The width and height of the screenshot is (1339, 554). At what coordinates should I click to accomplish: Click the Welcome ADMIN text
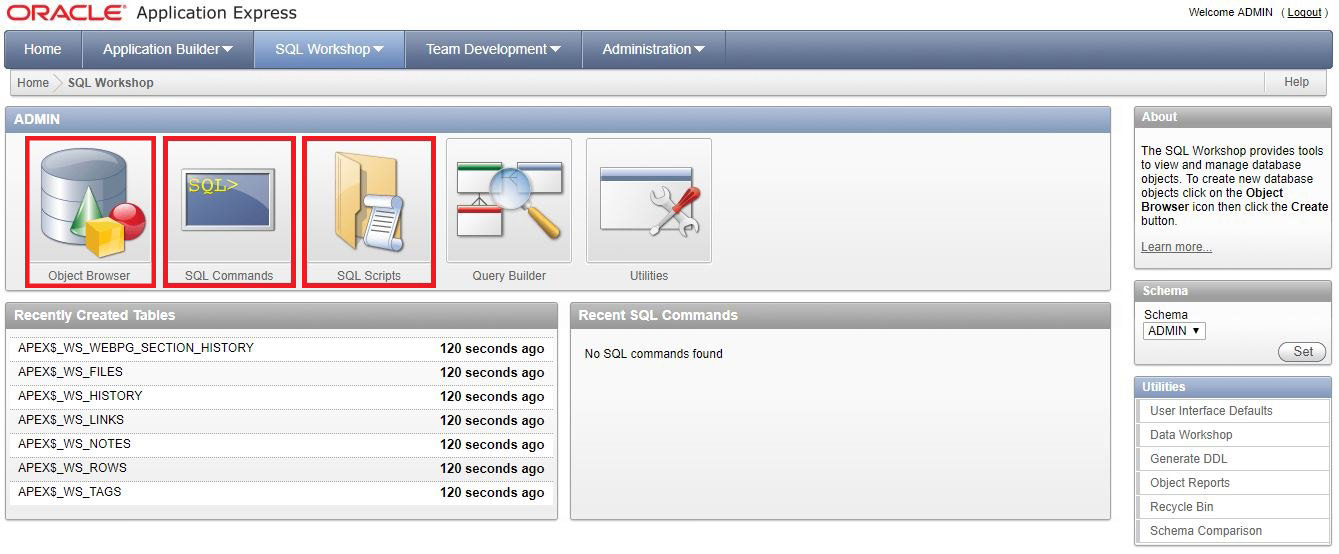(x=1230, y=12)
